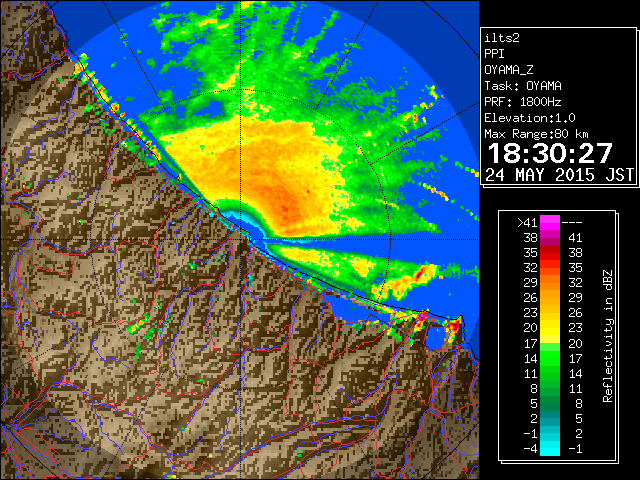Click the OYAMA_Z product name
640x480 pixels.
click(509, 70)
